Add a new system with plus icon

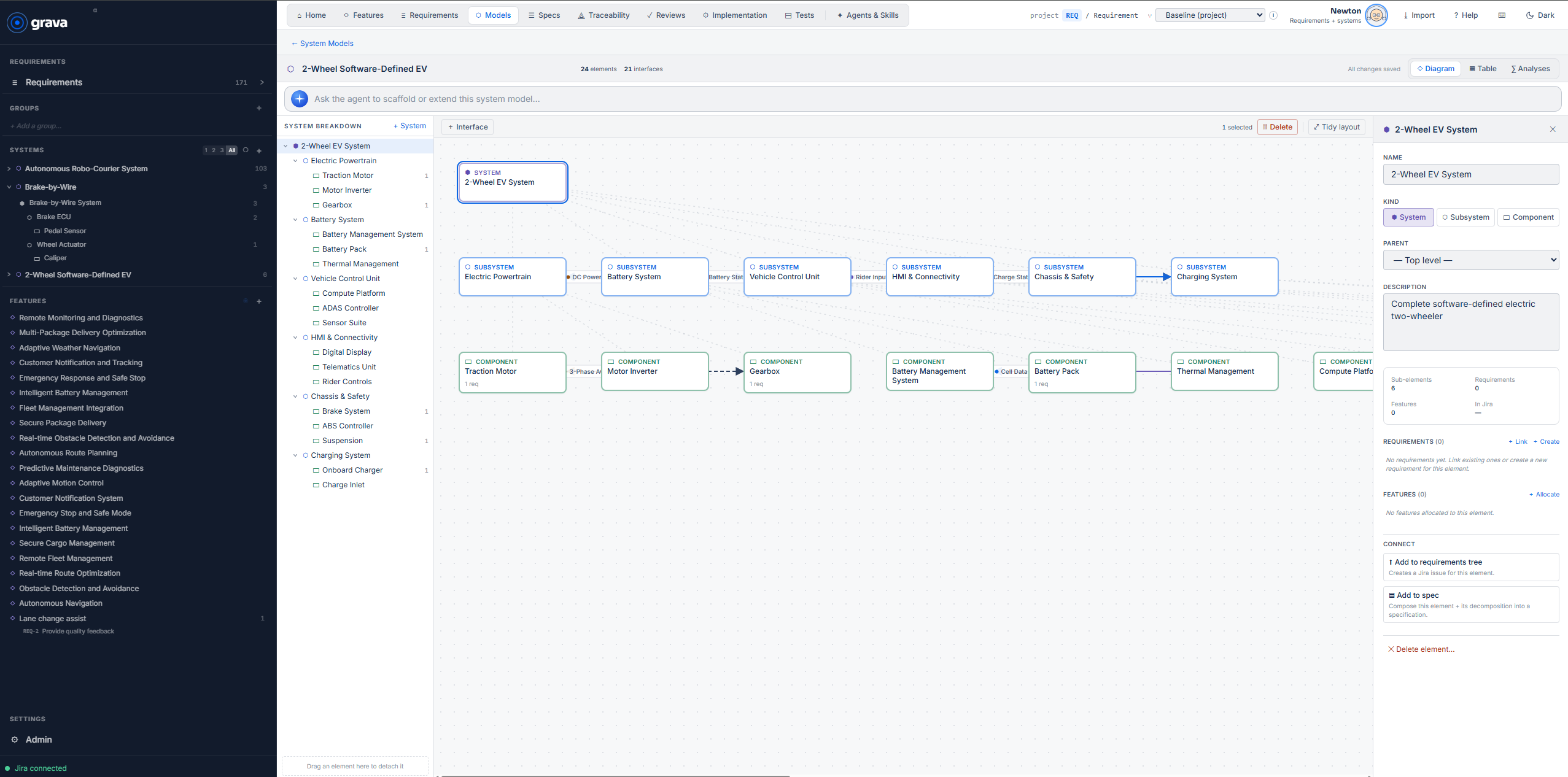pyautogui.click(x=259, y=150)
